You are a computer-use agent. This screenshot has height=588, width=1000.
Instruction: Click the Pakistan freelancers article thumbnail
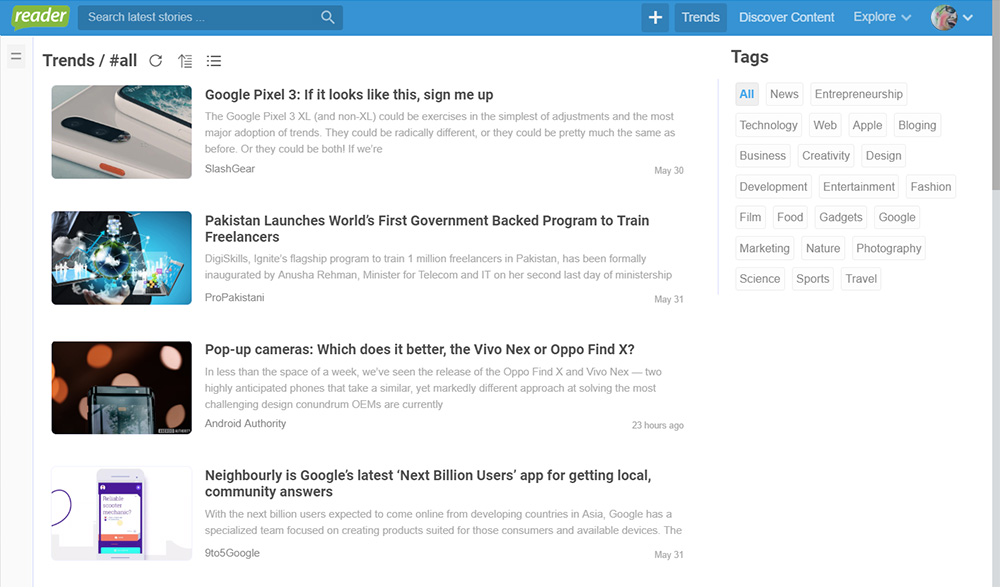tap(122, 258)
